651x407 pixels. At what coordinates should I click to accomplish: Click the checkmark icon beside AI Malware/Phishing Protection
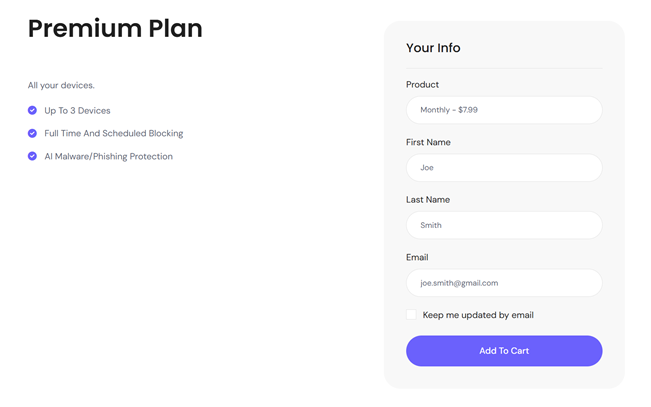(32, 156)
